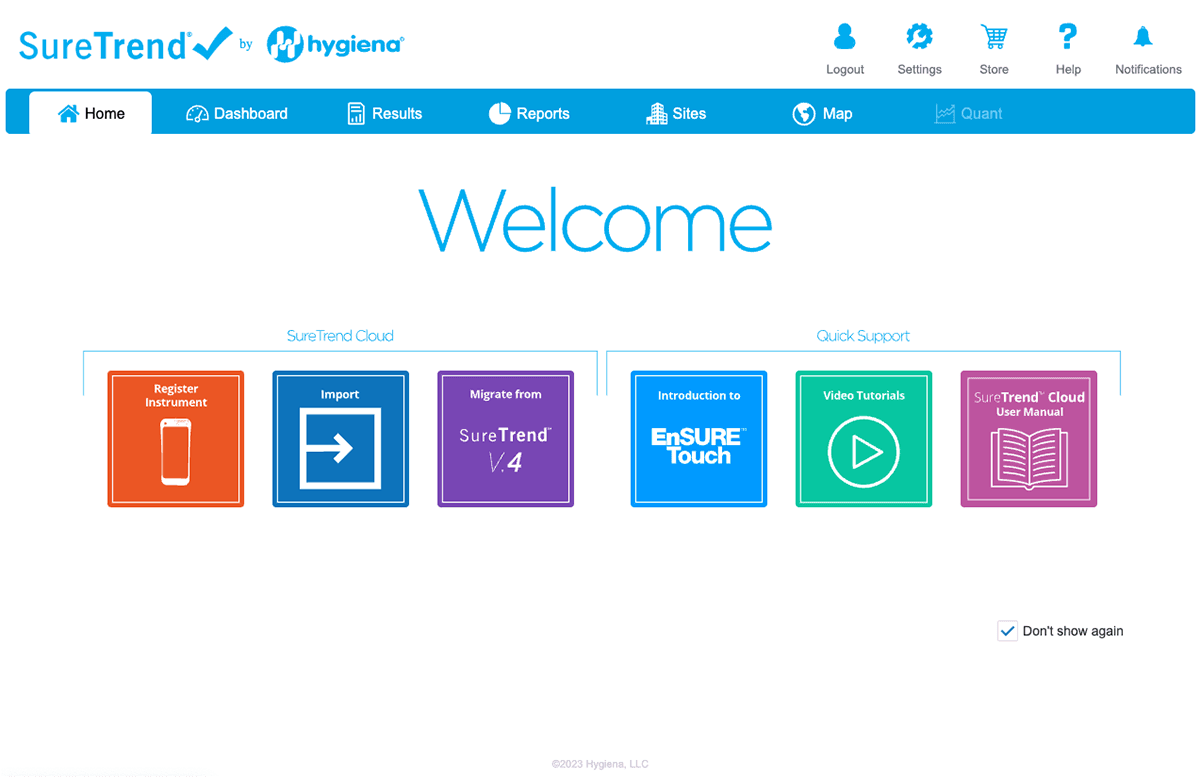
Task: Switch to the Reports tab
Action: (529, 114)
